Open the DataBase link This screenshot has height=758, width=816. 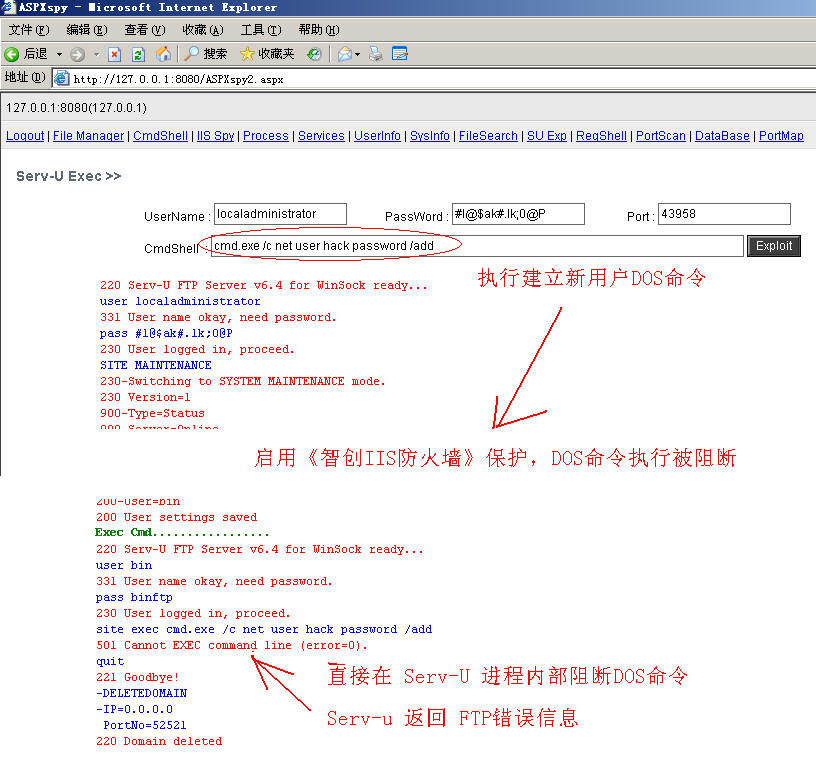coord(722,136)
